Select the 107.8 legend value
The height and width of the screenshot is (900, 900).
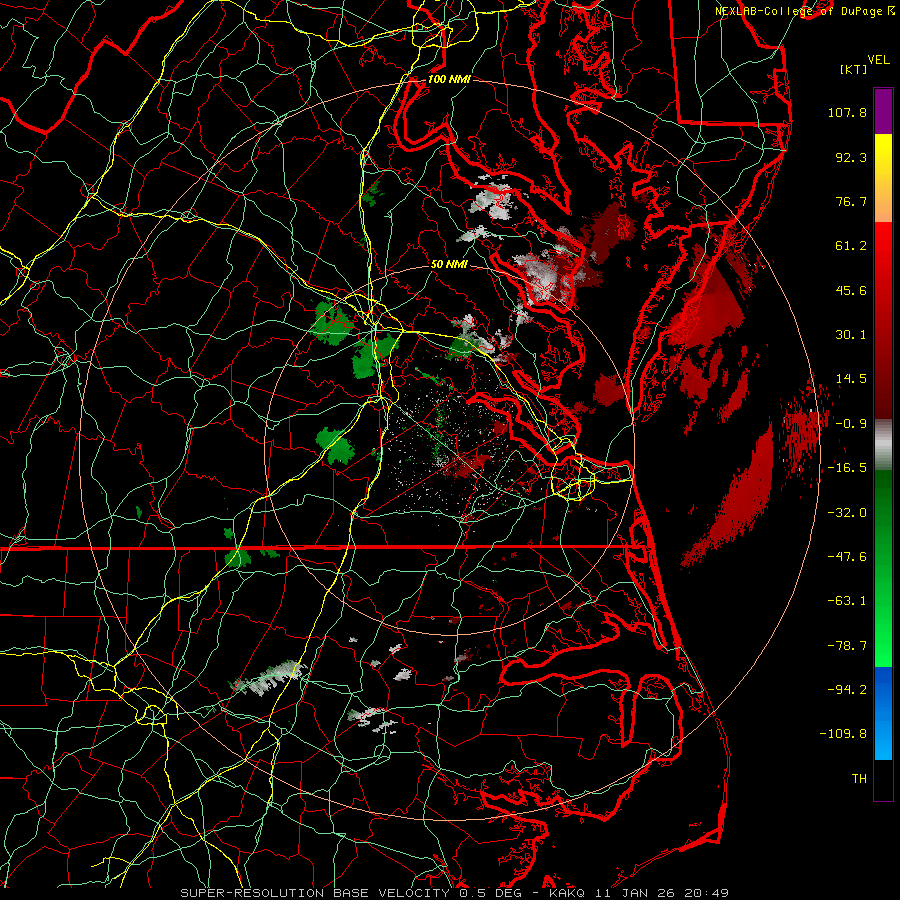tap(847, 112)
